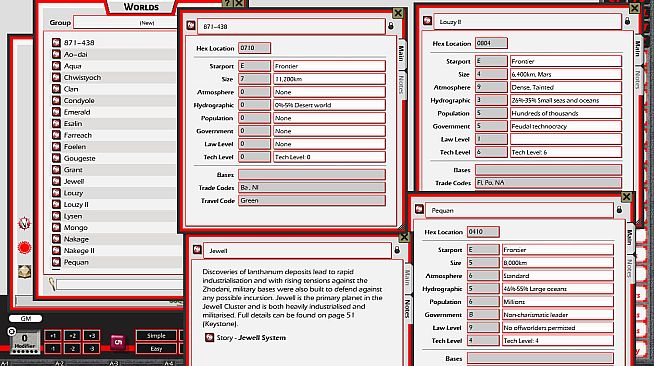Click the link icon in the Jewell window header

coord(197,250)
